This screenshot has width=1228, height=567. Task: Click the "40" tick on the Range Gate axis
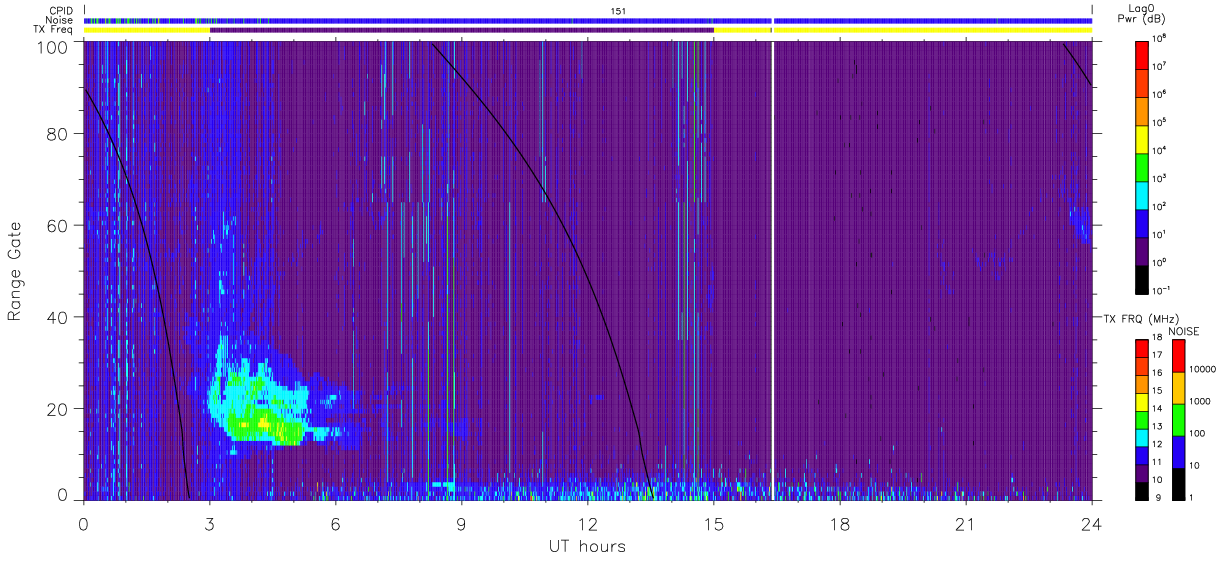58,318
